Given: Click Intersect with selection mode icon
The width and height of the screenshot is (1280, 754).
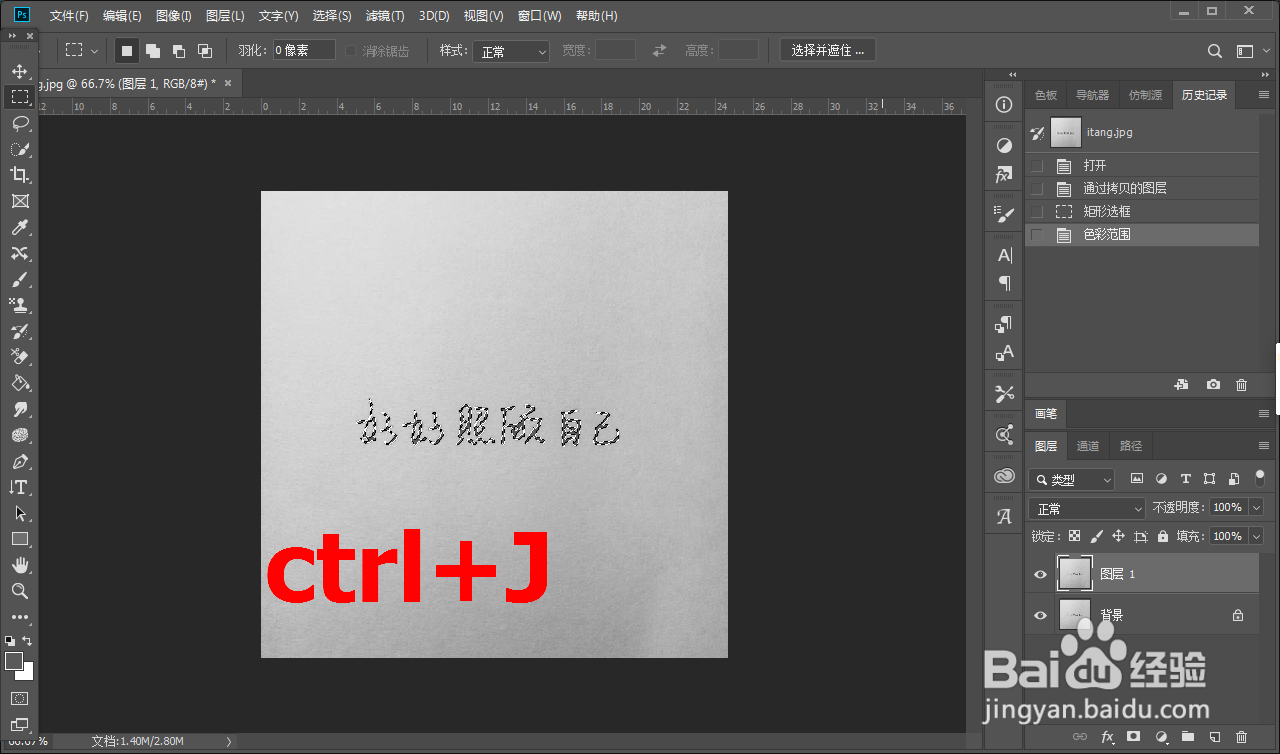Looking at the screenshot, I should point(205,50).
